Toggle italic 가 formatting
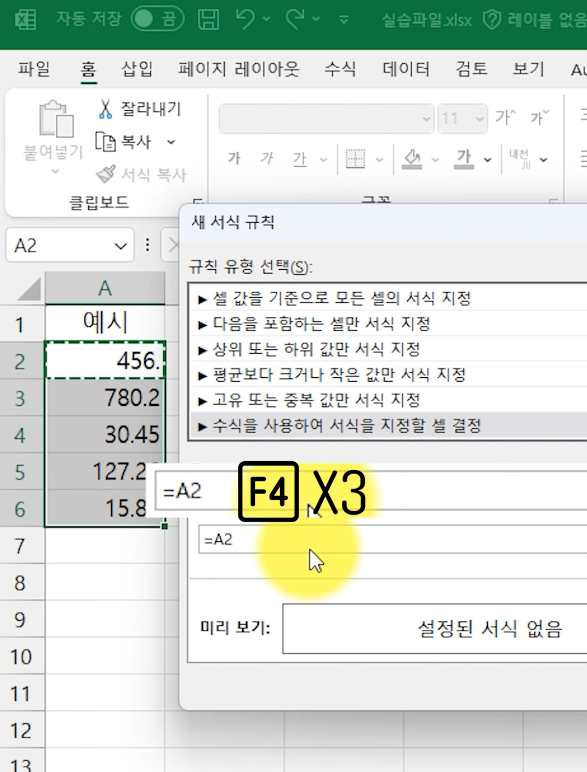 266,158
